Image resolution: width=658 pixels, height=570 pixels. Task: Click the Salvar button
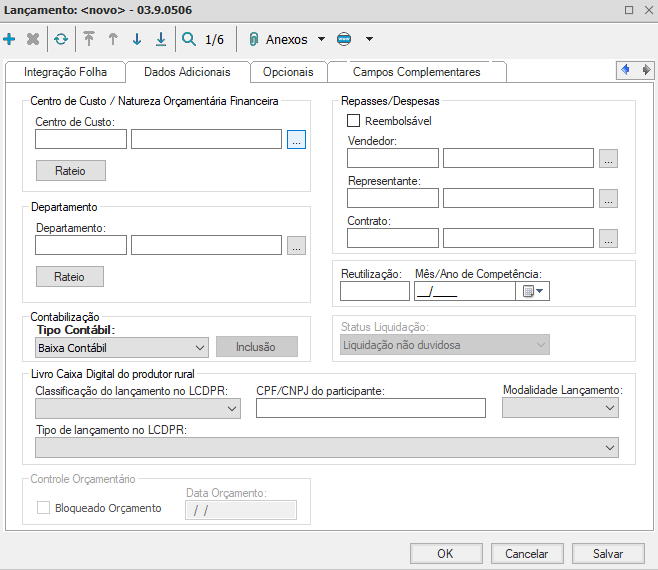607,553
